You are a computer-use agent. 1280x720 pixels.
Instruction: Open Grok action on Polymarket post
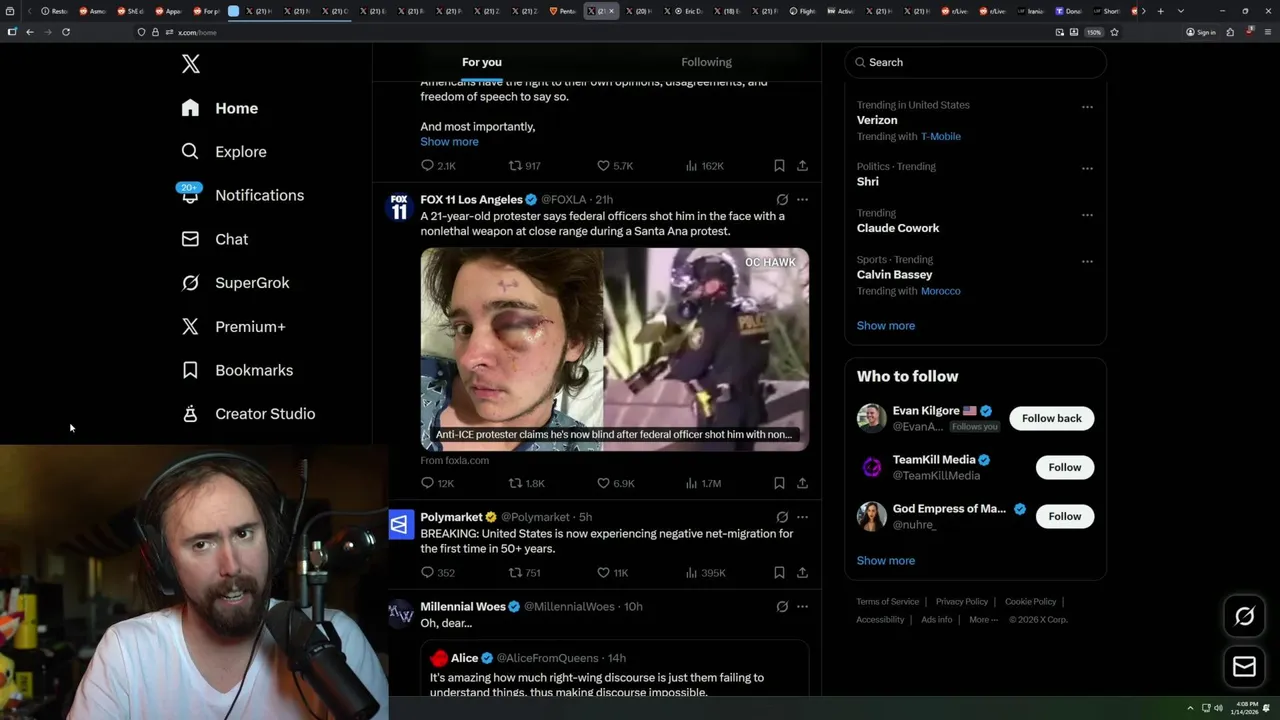[x=782, y=517]
